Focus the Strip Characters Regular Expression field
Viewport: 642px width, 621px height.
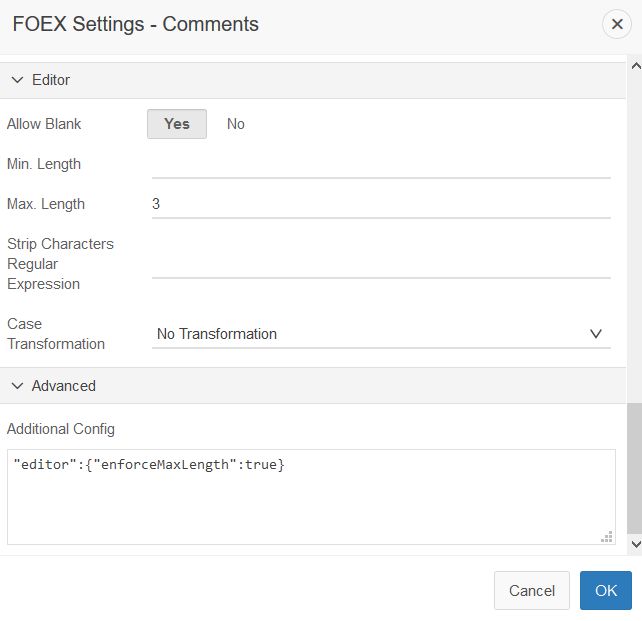(x=381, y=264)
